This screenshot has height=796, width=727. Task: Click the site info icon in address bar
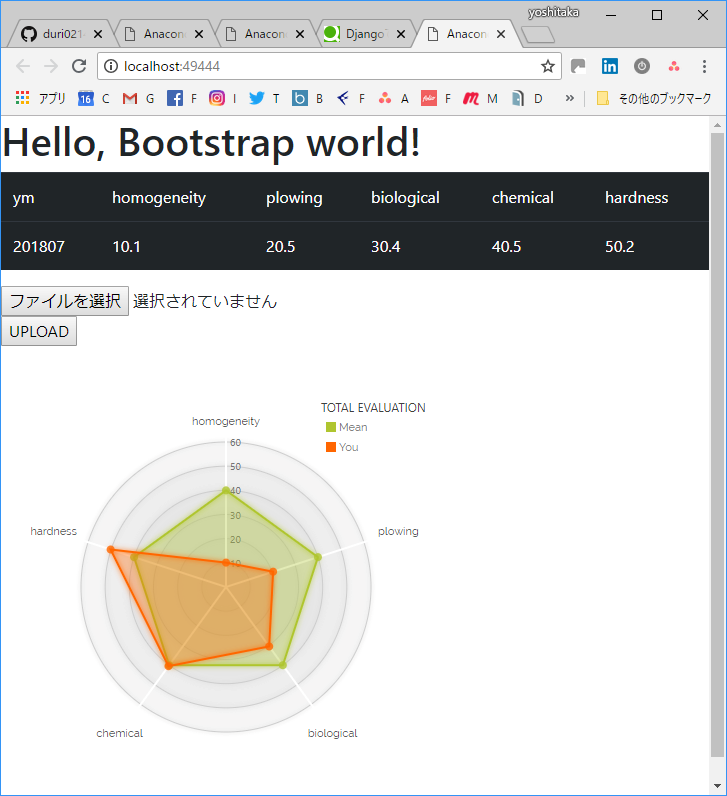[x=111, y=67]
